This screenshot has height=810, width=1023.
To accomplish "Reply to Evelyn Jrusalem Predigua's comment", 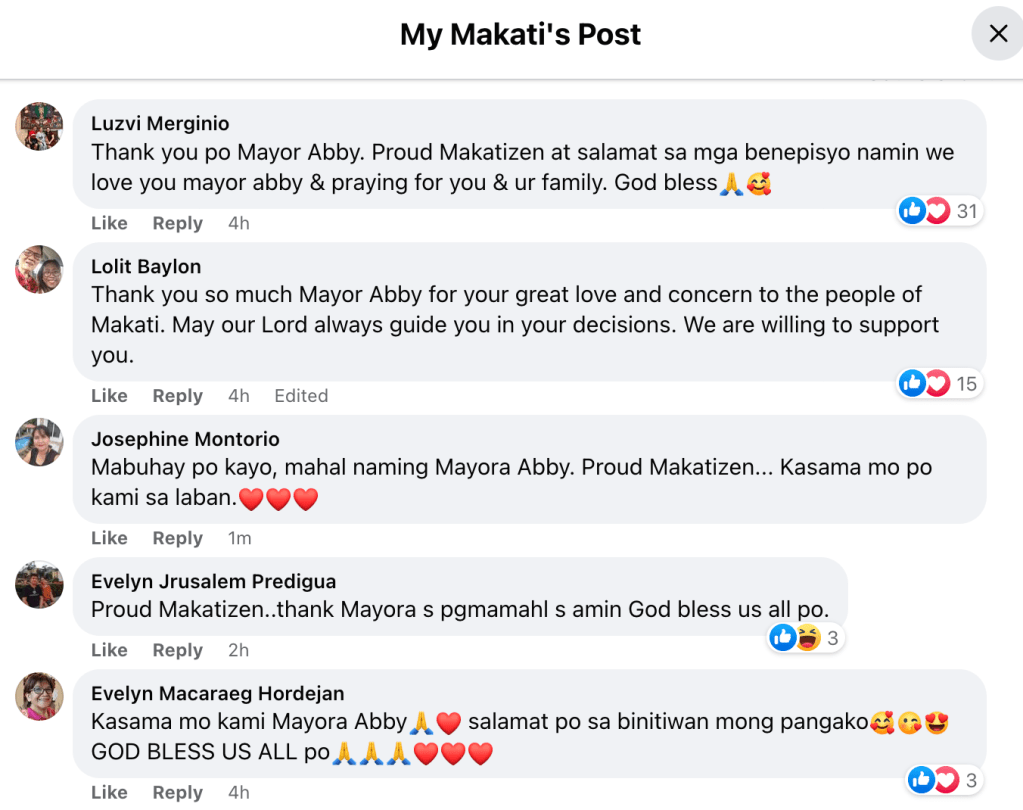I will 177,650.
